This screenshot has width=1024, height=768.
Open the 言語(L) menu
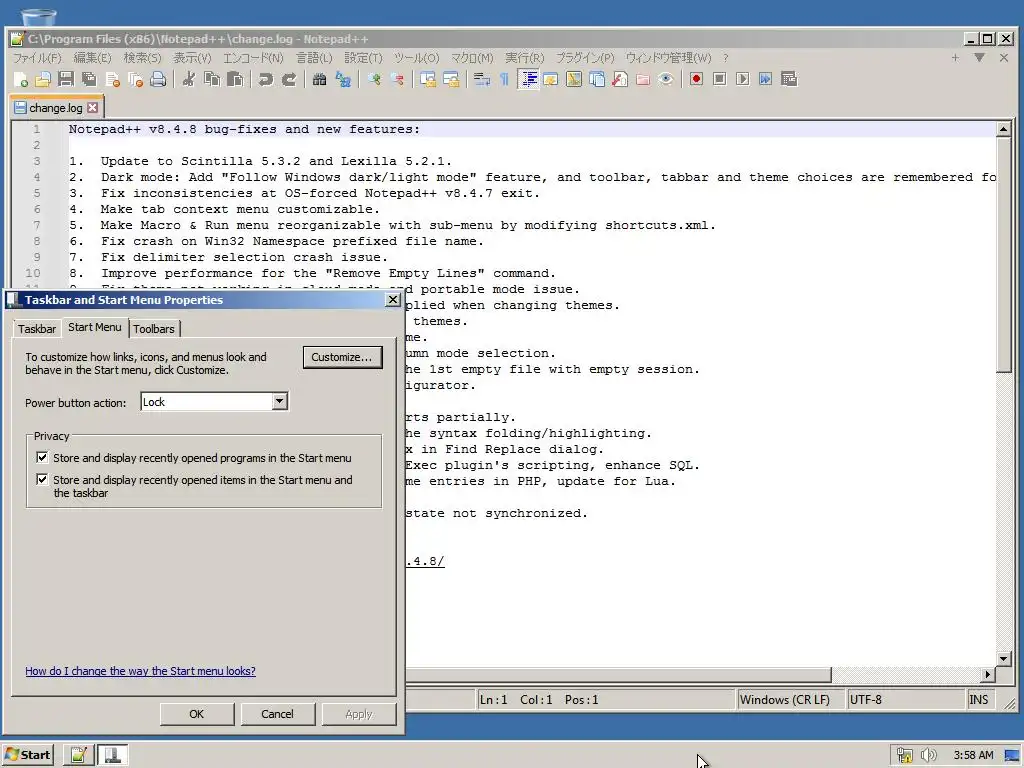click(x=314, y=58)
